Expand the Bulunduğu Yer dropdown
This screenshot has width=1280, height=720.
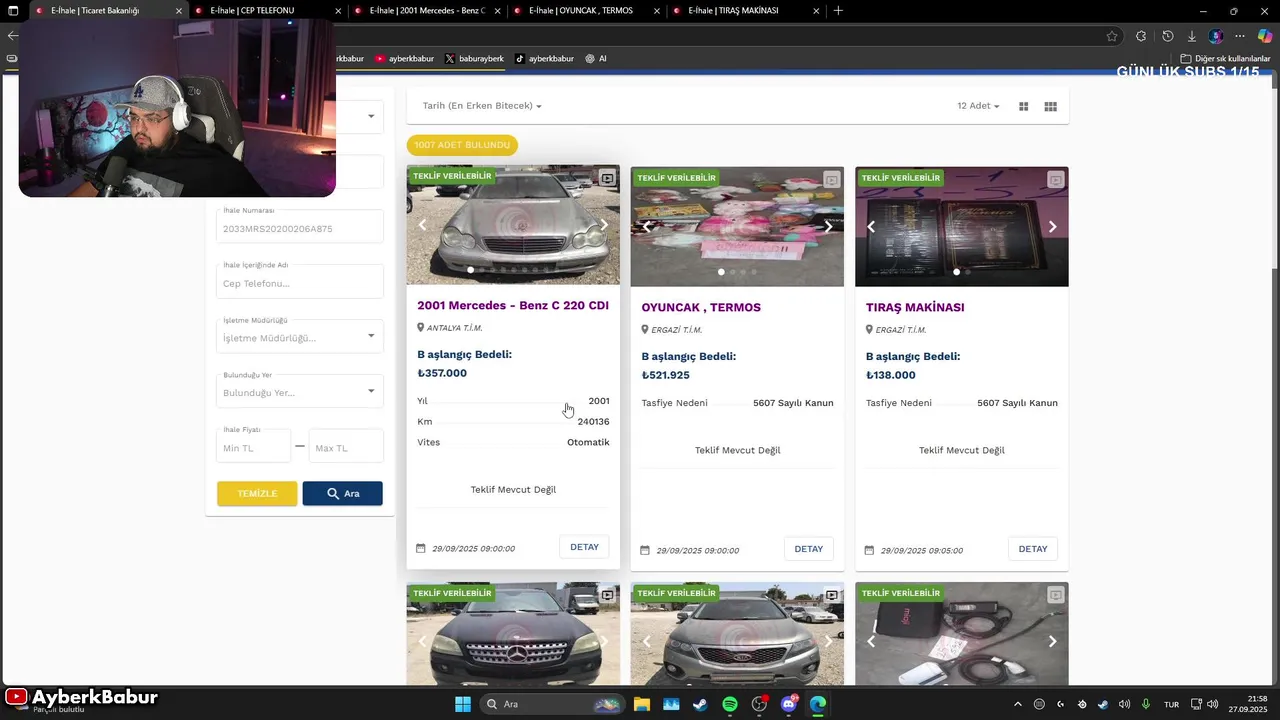coord(371,391)
